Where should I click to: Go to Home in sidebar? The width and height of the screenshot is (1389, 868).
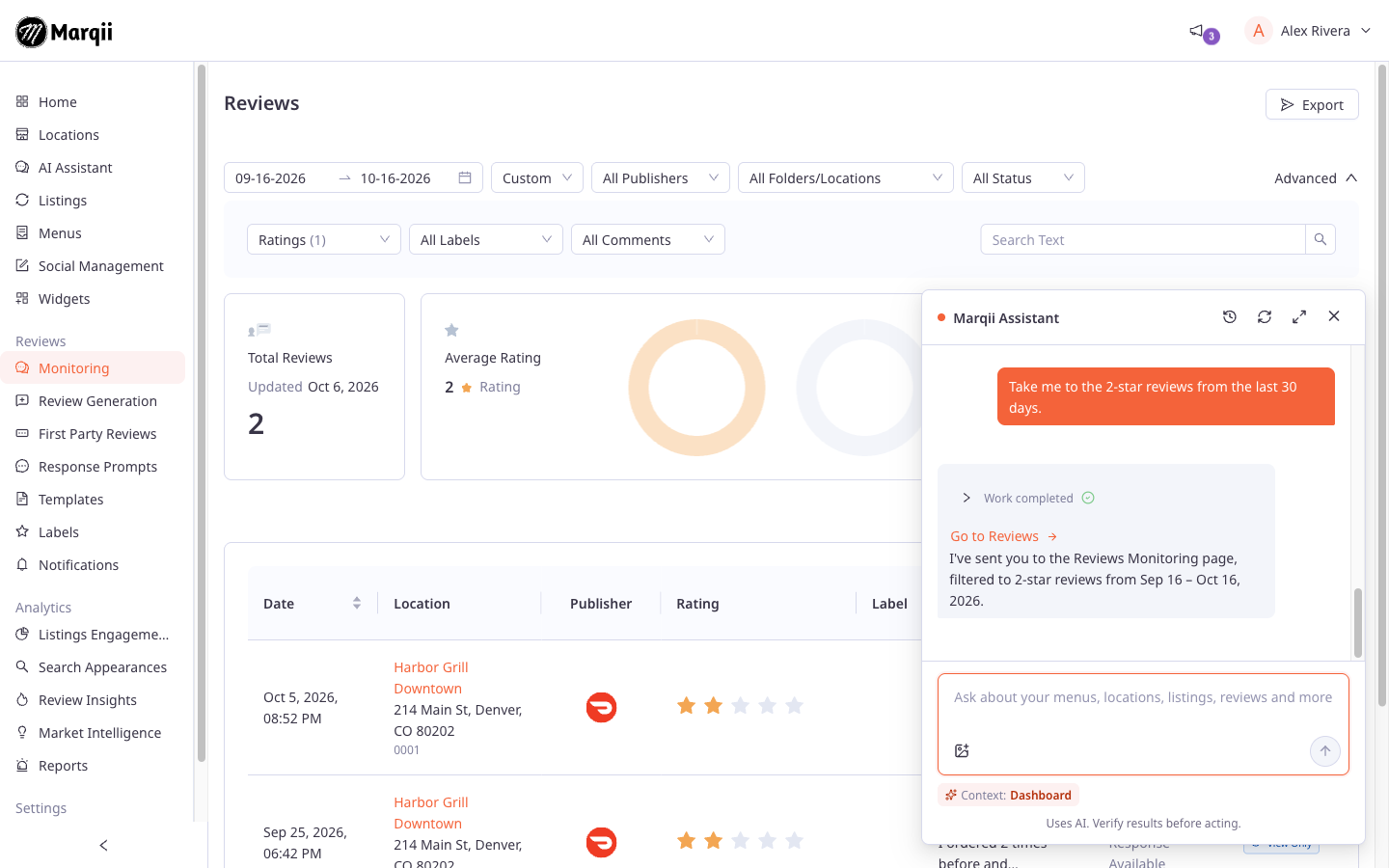coord(58,102)
